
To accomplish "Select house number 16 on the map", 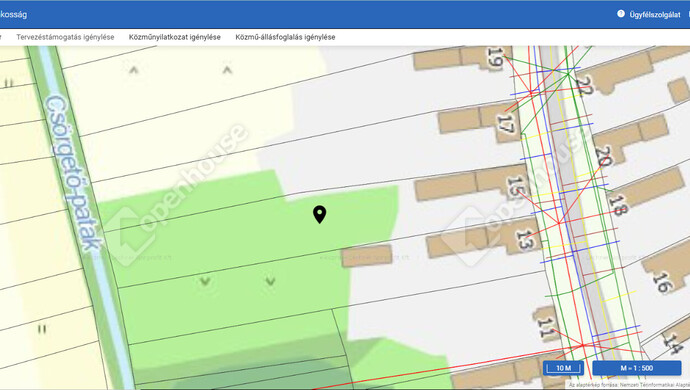I will (662, 283).
